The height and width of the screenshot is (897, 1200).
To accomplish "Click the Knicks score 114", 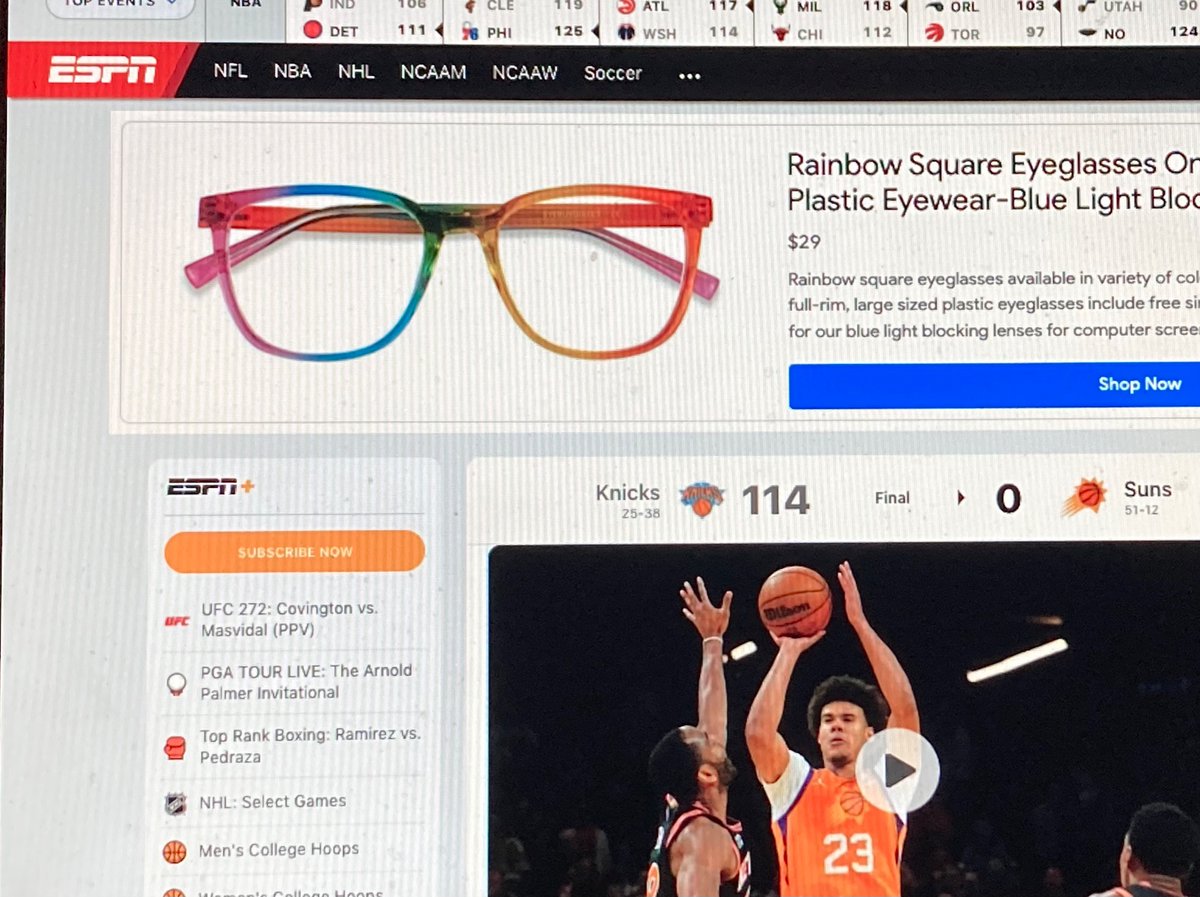I will tap(776, 499).
